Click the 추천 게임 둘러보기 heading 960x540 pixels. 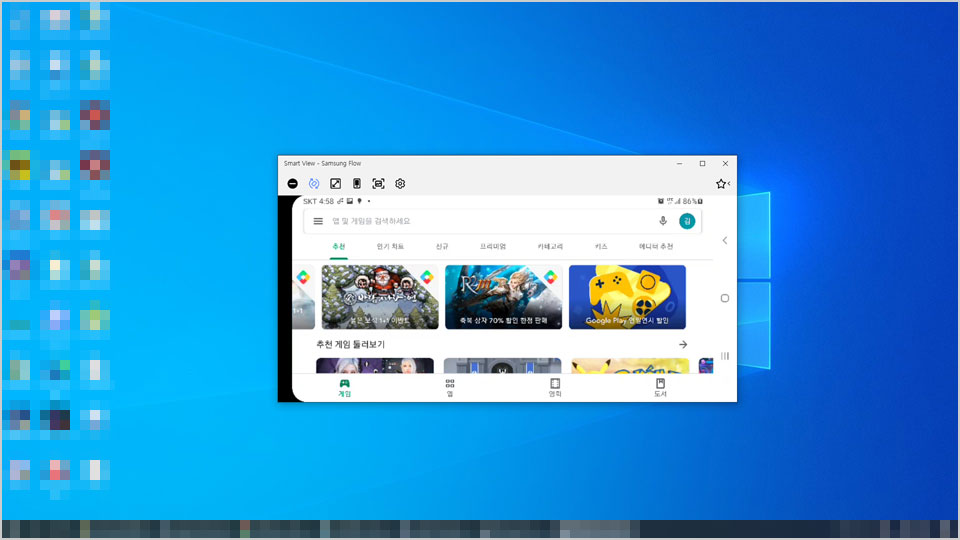350,345
